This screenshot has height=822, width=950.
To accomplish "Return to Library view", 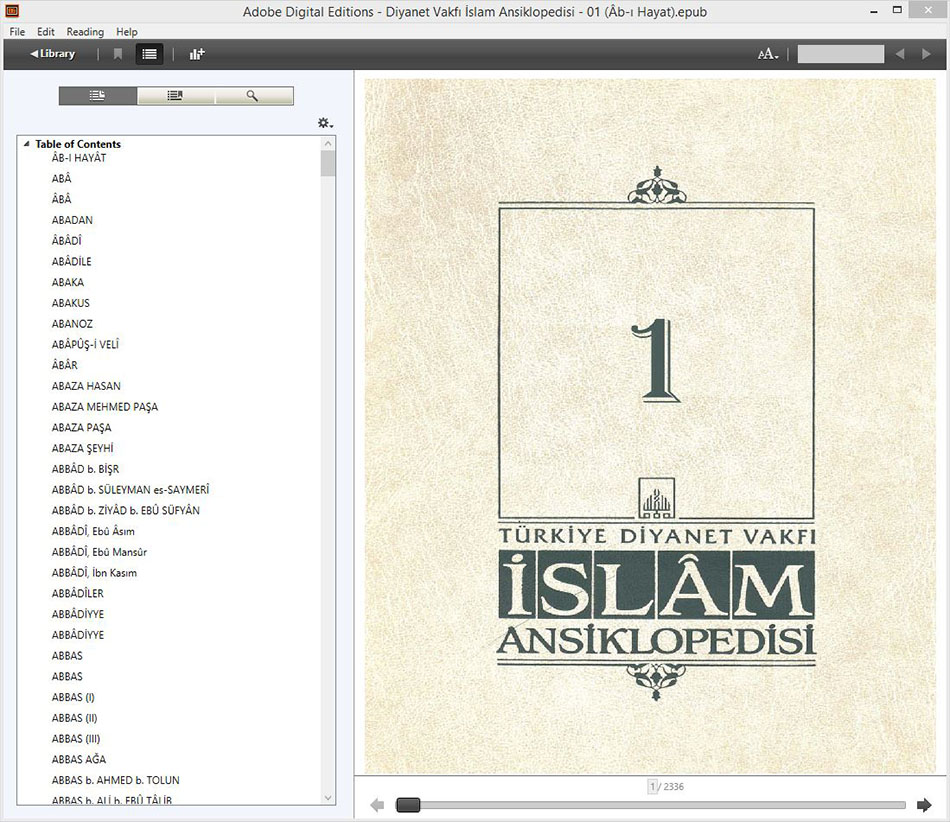I will pyautogui.click(x=53, y=54).
